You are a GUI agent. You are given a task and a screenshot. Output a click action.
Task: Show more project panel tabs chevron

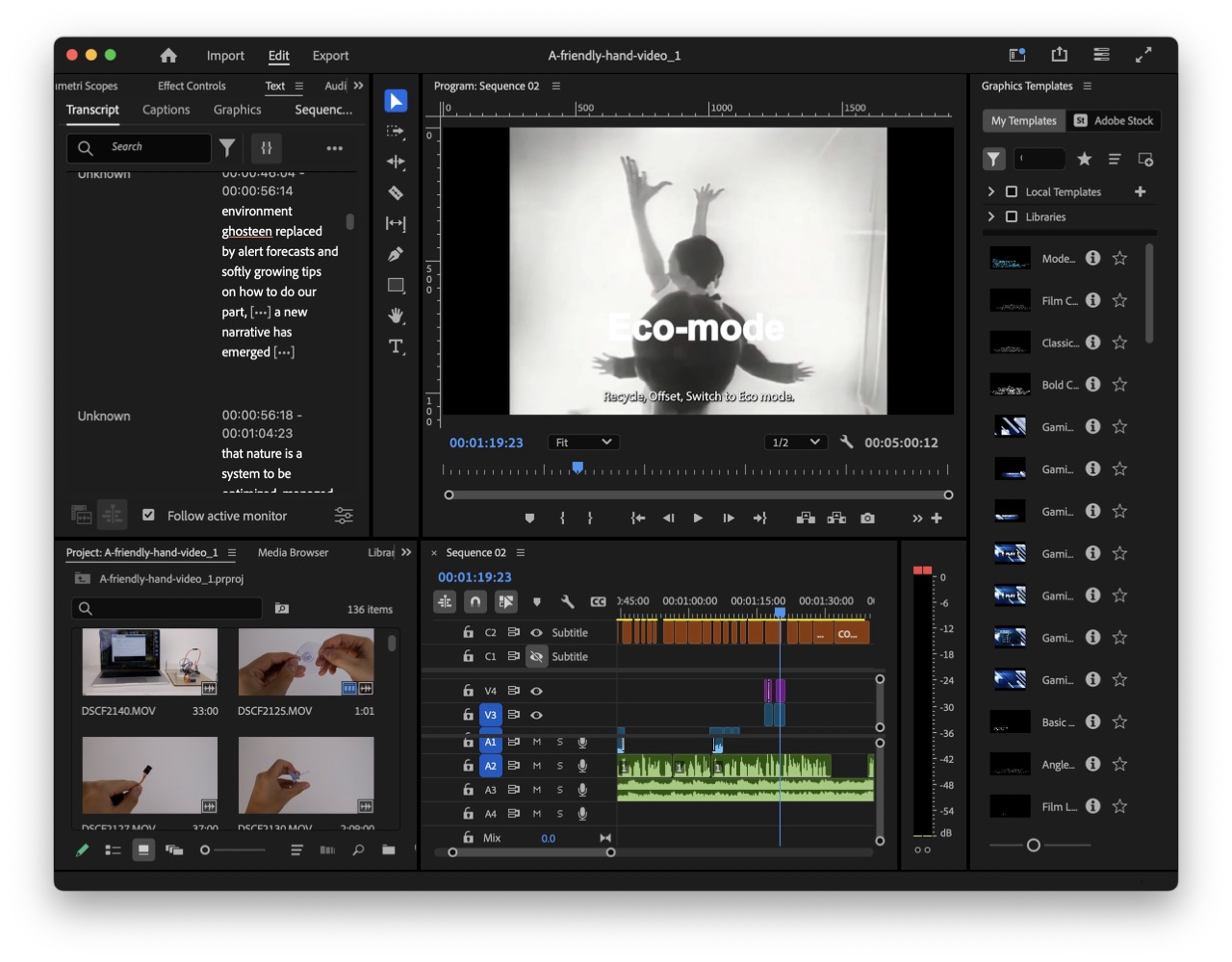coord(406,552)
